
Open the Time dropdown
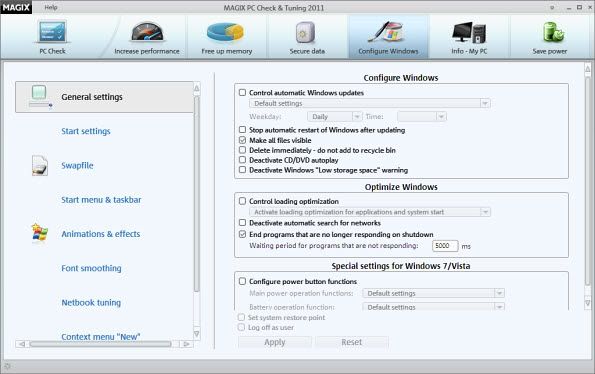pyautogui.click(x=422, y=116)
